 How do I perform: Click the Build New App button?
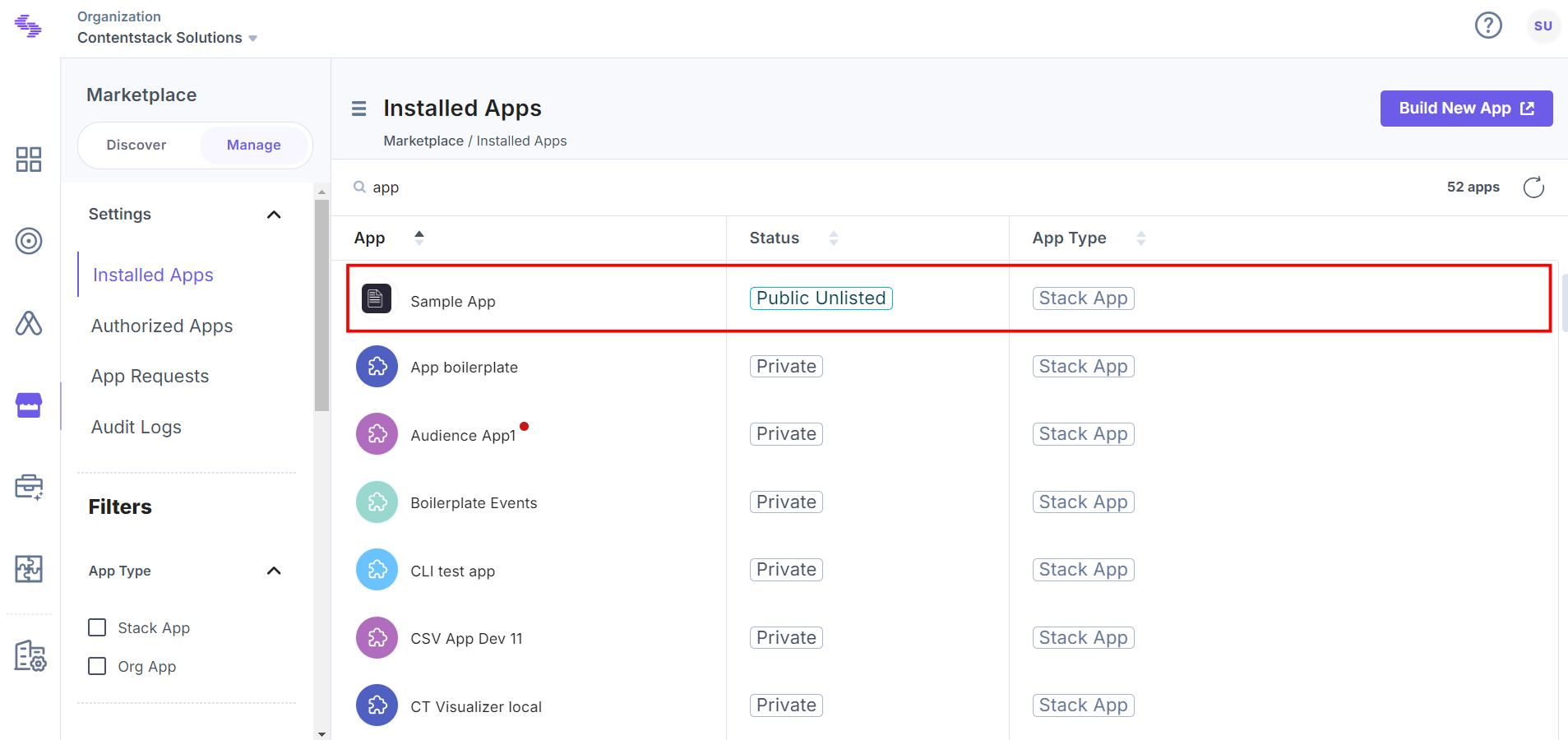pos(1466,109)
